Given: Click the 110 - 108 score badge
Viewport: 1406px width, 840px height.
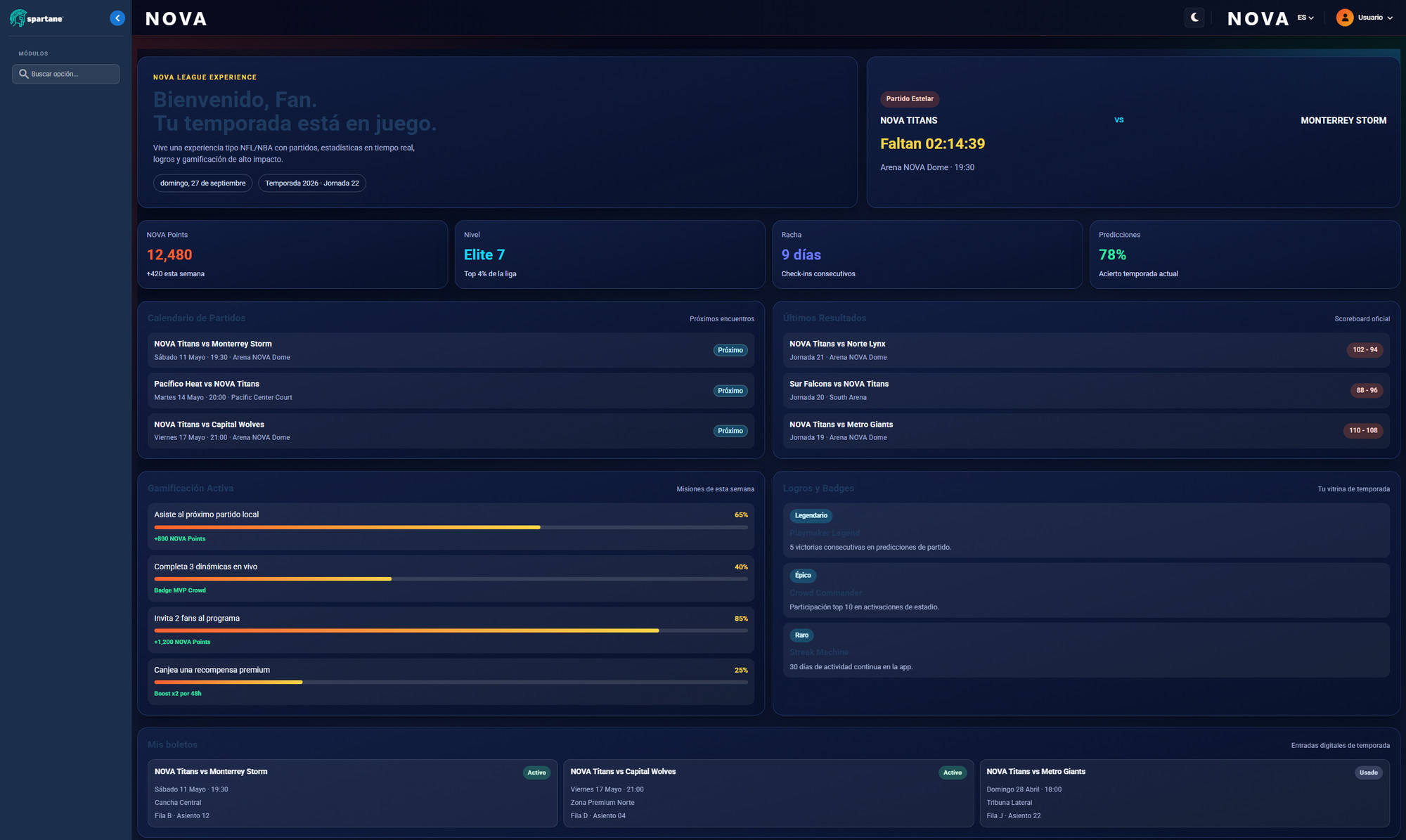Looking at the screenshot, I should click(1363, 431).
